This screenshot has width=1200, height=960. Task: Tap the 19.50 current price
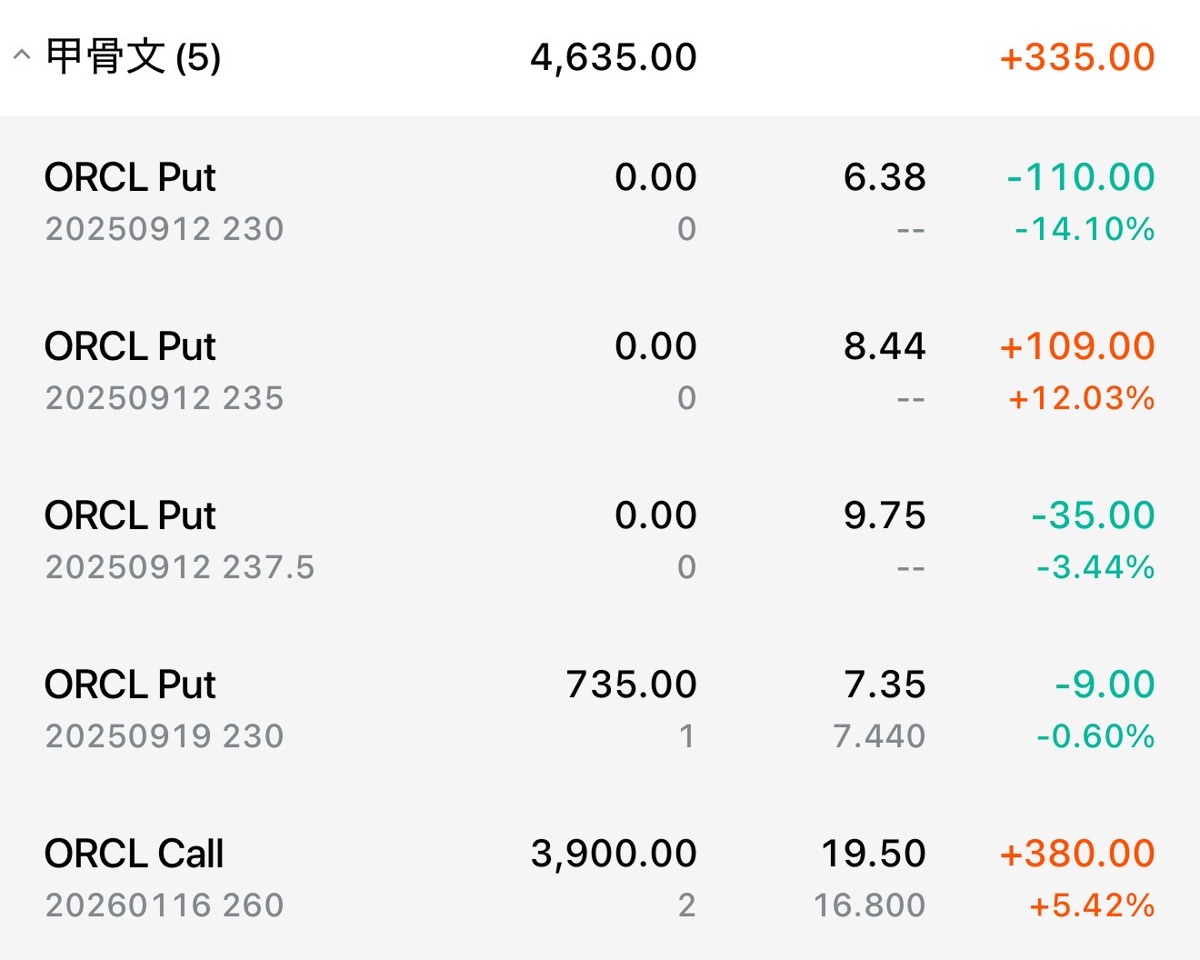pyautogui.click(x=873, y=854)
